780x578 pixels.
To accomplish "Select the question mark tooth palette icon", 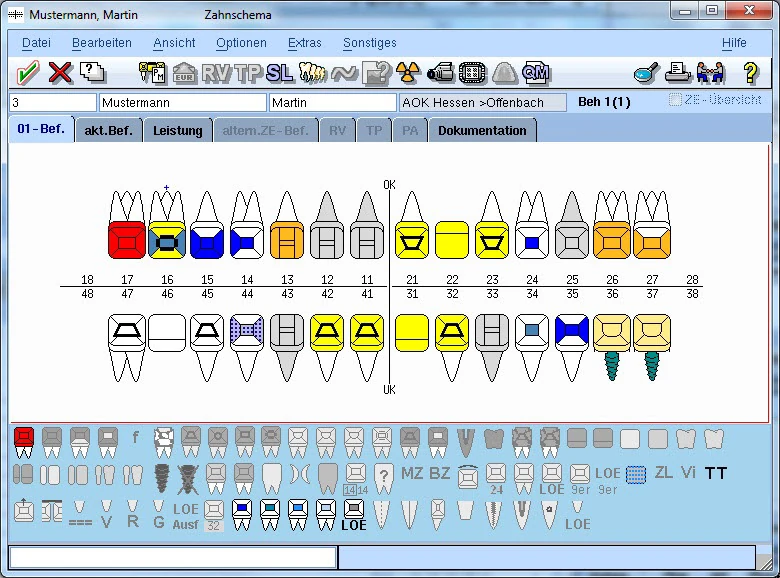I will [384, 479].
